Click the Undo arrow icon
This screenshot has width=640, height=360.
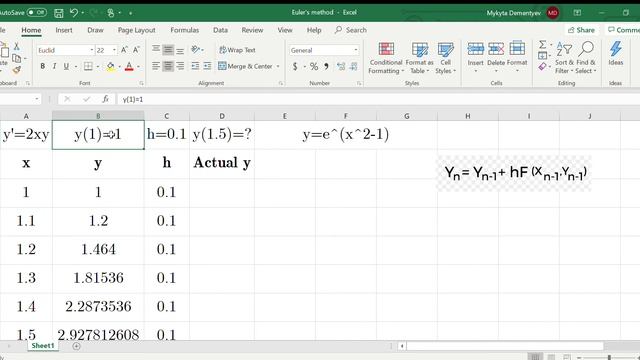point(74,13)
